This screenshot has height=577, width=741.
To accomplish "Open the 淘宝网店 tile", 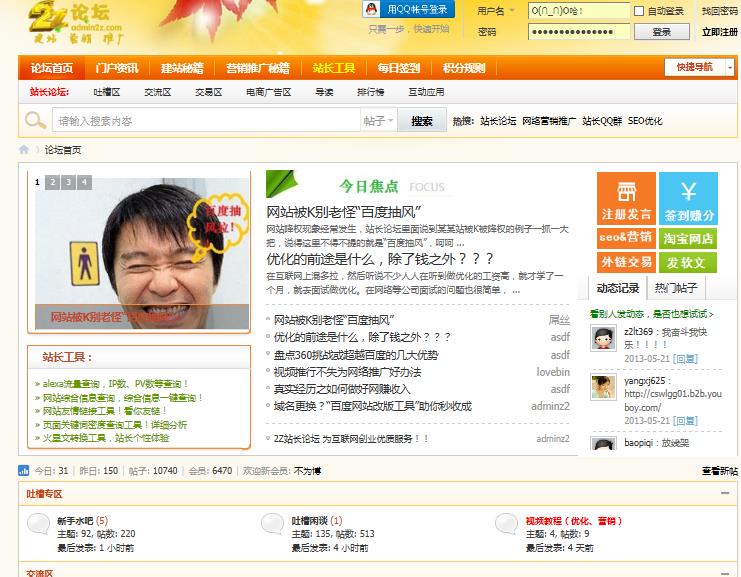I will (688, 238).
